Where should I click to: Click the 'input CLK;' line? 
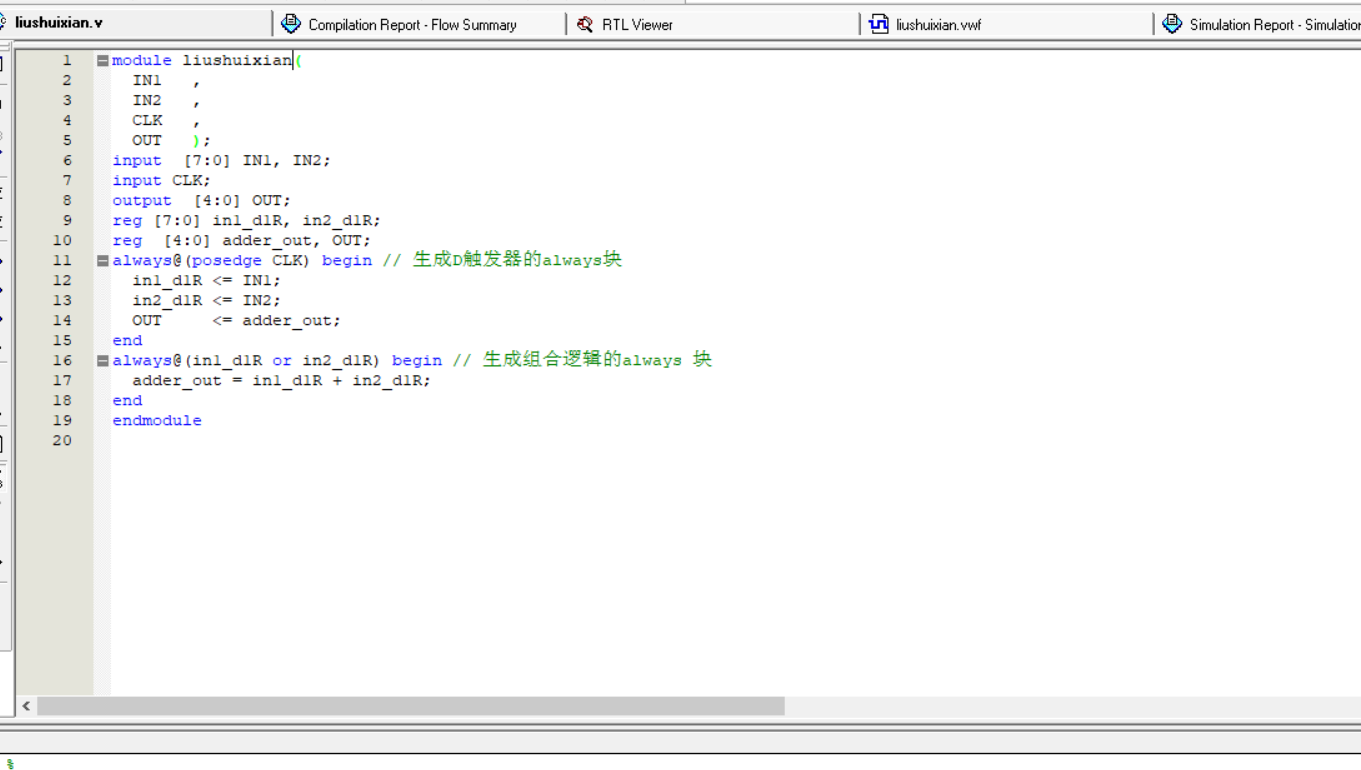click(x=161, y=181)
